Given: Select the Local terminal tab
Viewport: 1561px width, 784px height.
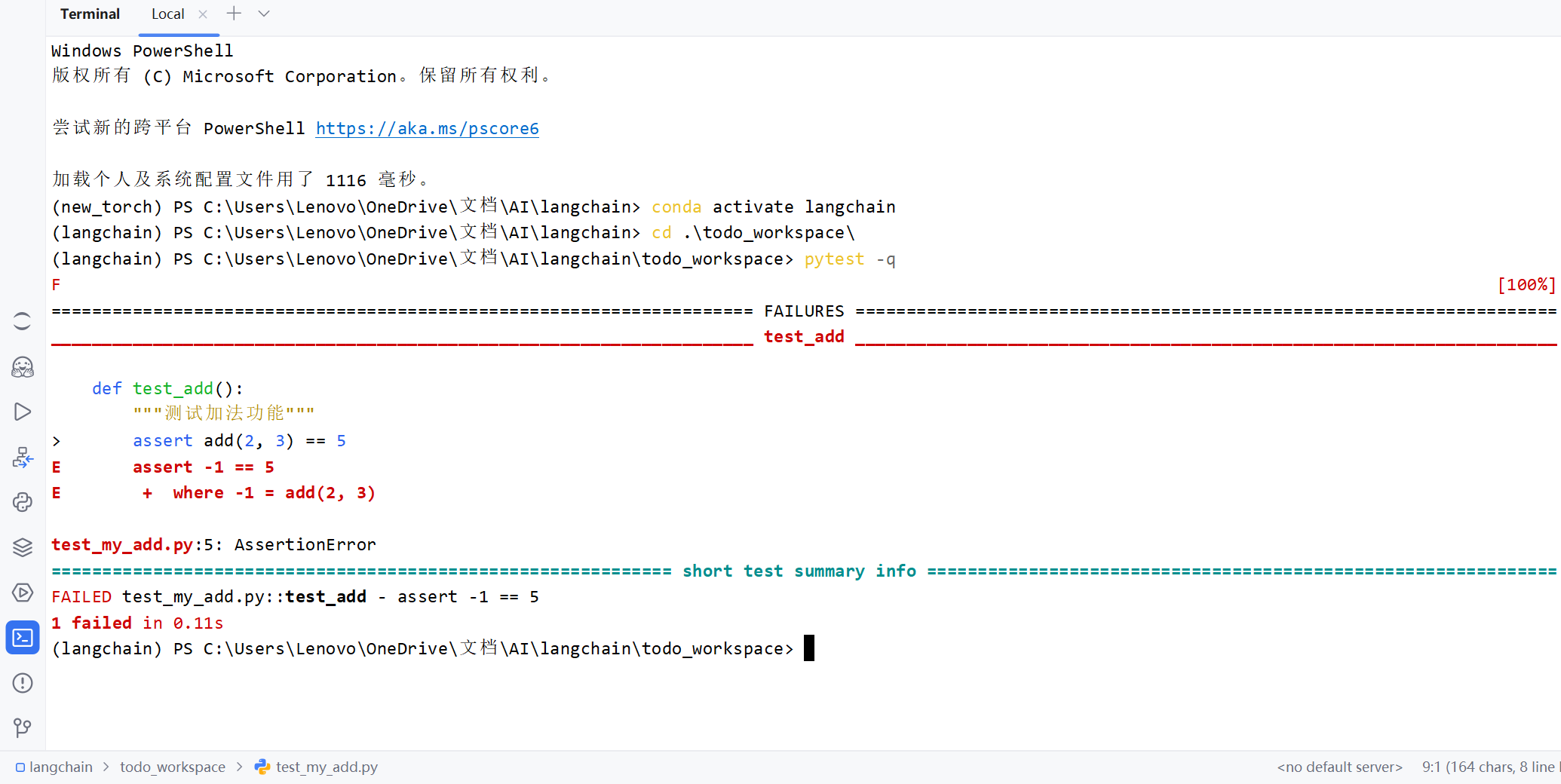Looking at the screenshot, I should point(167,14).
